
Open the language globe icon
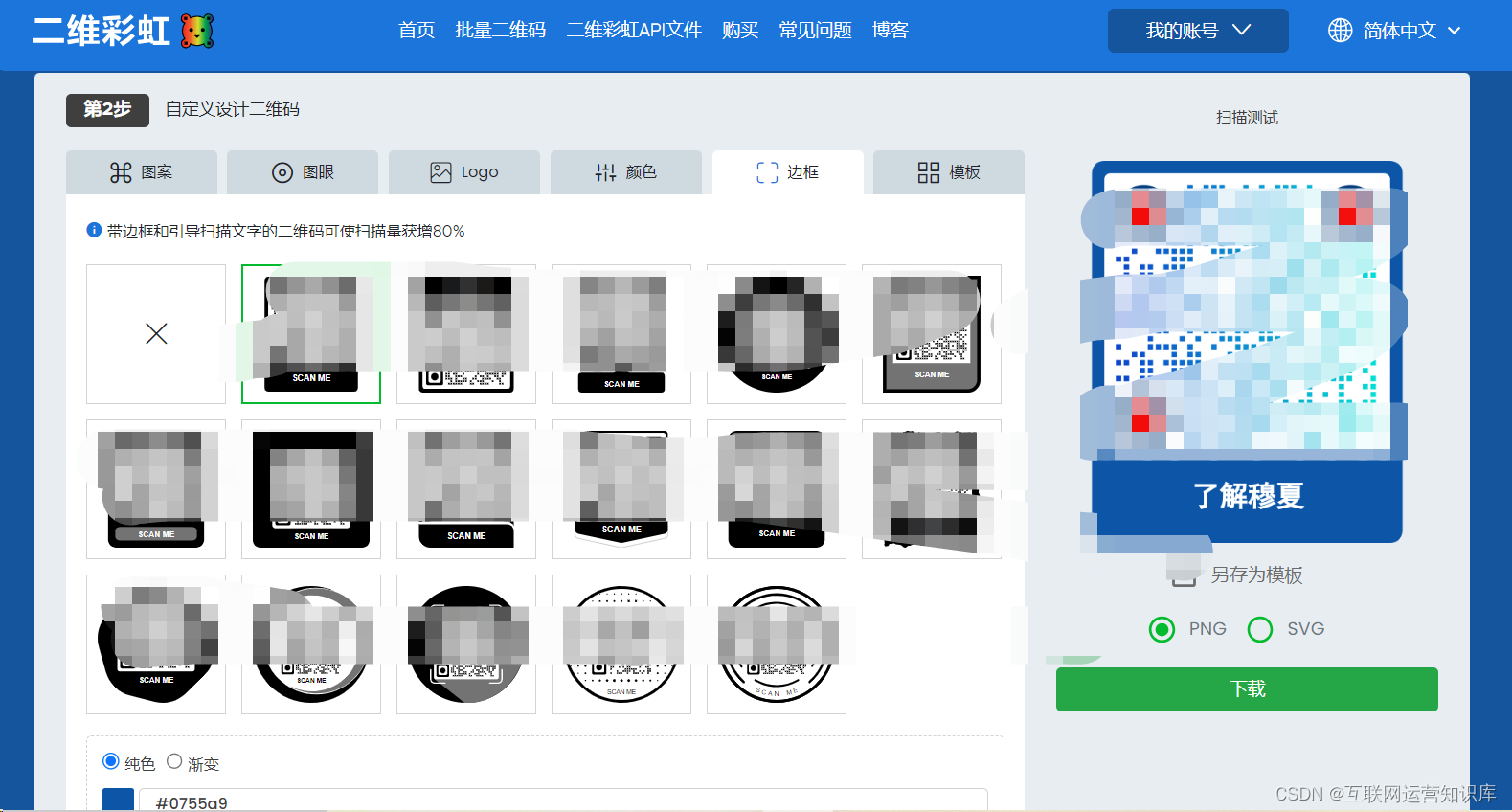point(1340,31)
